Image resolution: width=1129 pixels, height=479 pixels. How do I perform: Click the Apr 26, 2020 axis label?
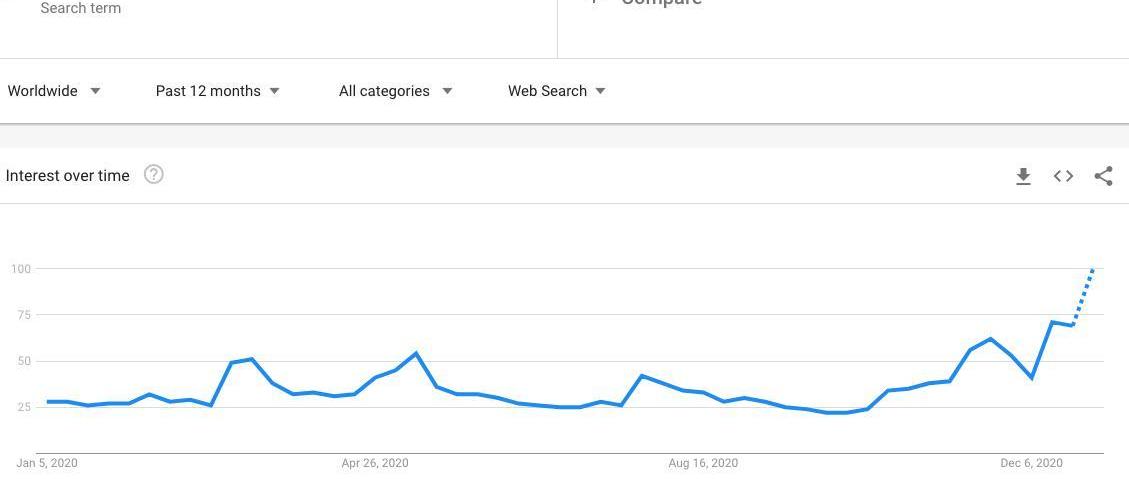(375, 463)
